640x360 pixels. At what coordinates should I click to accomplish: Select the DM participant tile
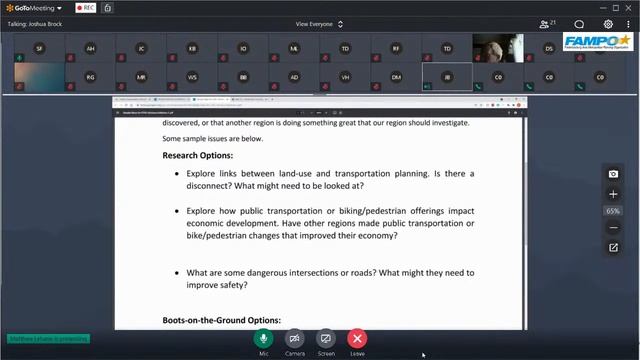pyautogui.click(x=396, y=77)
